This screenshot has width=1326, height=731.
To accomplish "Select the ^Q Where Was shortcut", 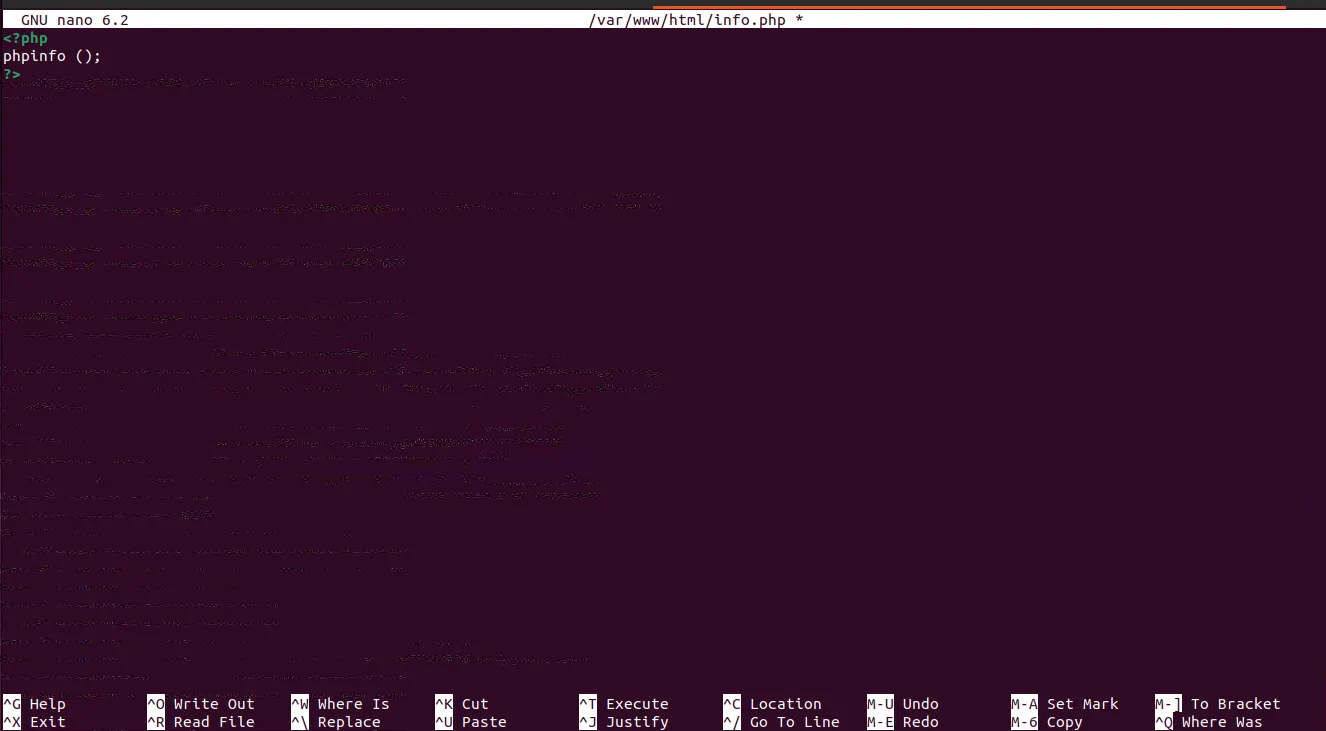I will (x=1209, y=722).
